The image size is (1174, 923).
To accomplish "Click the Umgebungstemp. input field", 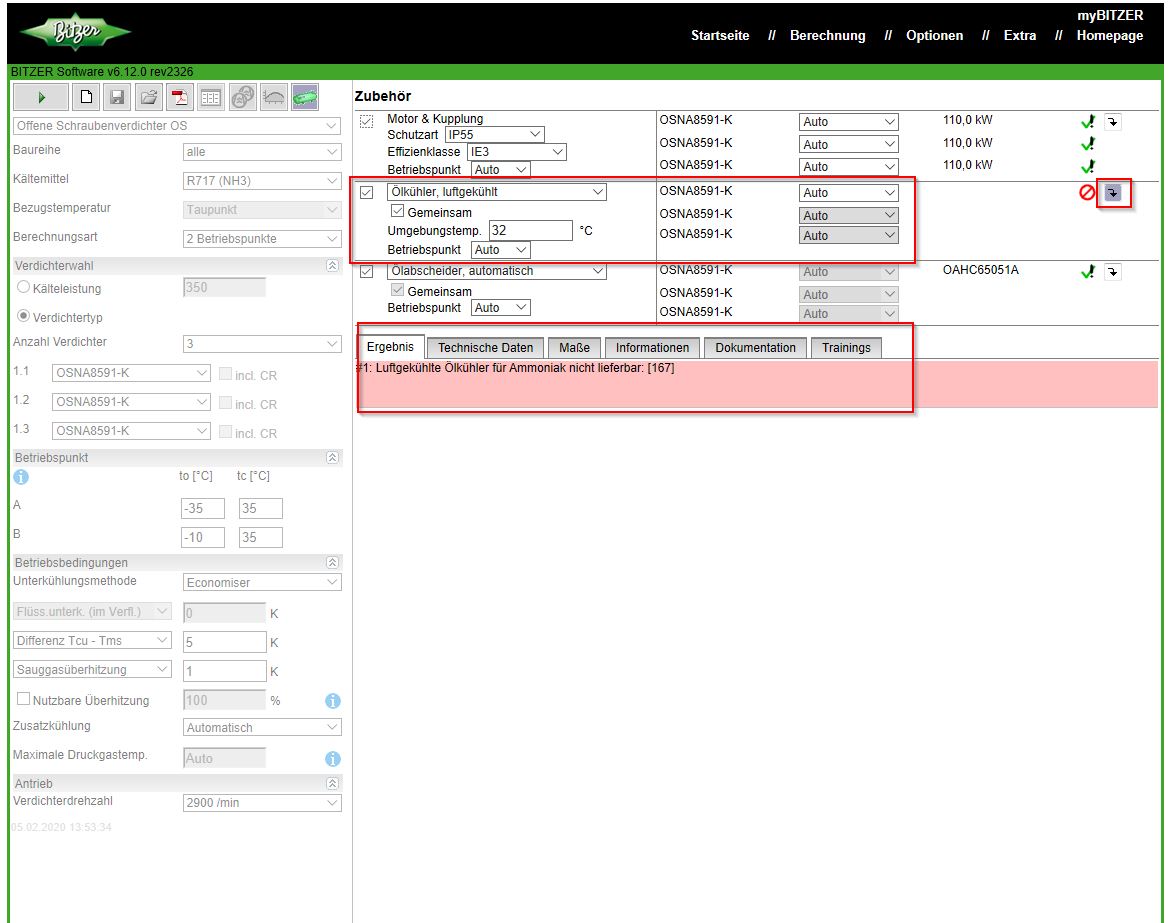I will coord(530,230).
